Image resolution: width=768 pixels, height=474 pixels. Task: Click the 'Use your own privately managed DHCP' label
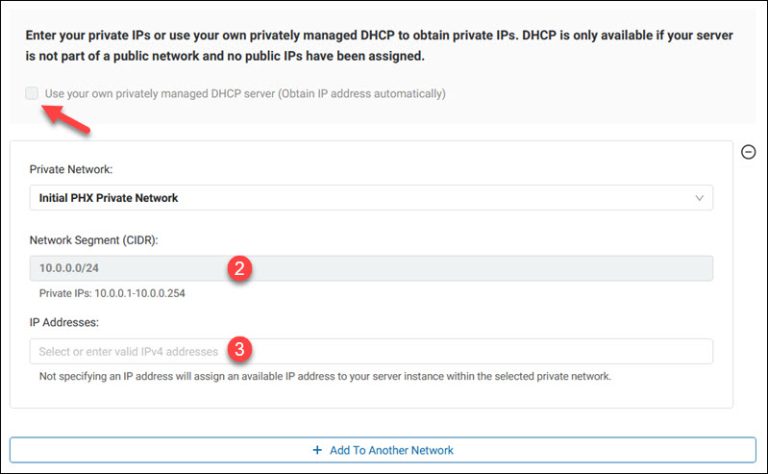(245, 94)
